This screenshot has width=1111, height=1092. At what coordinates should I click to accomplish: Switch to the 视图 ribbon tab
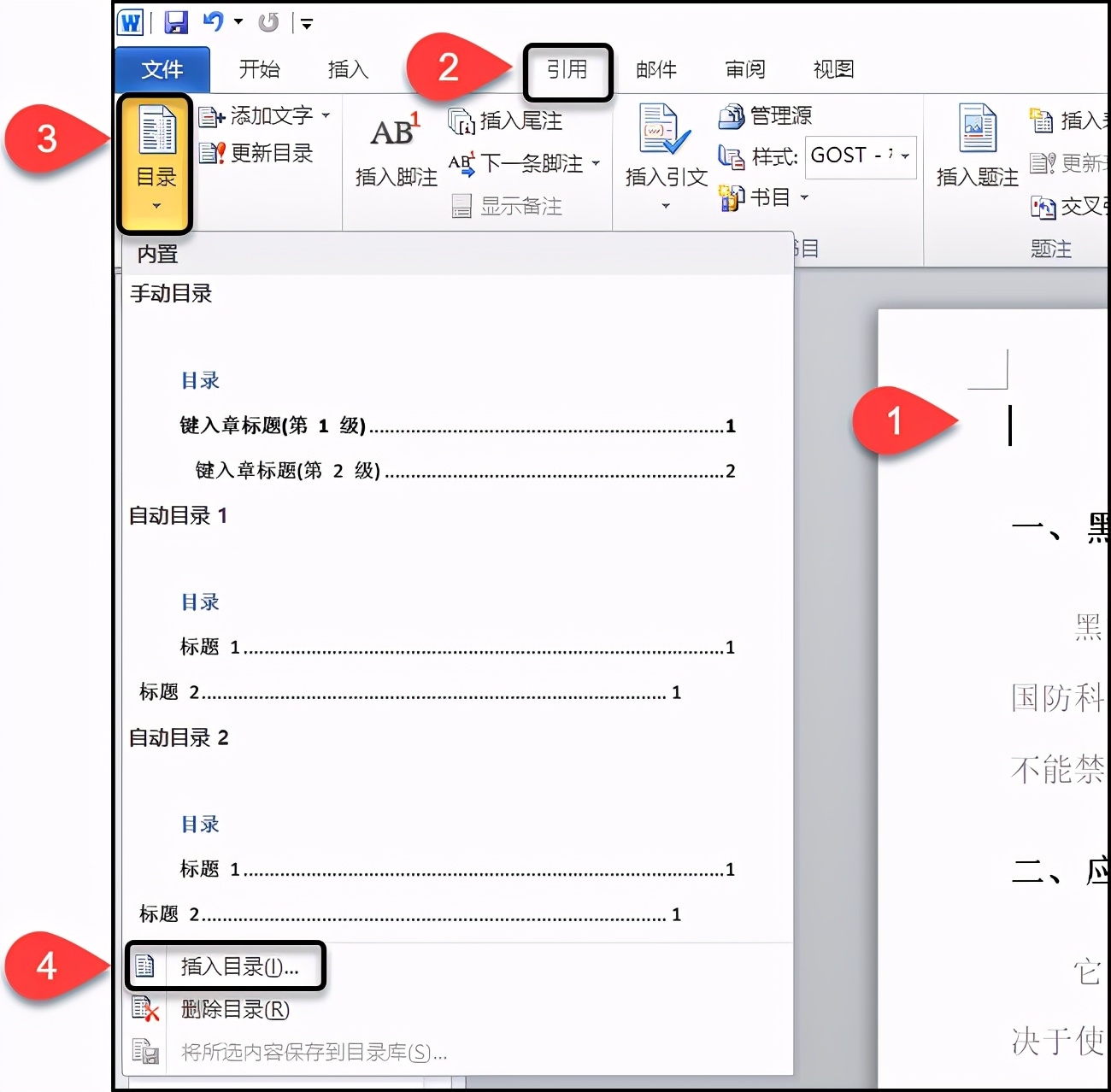point(832,70)
